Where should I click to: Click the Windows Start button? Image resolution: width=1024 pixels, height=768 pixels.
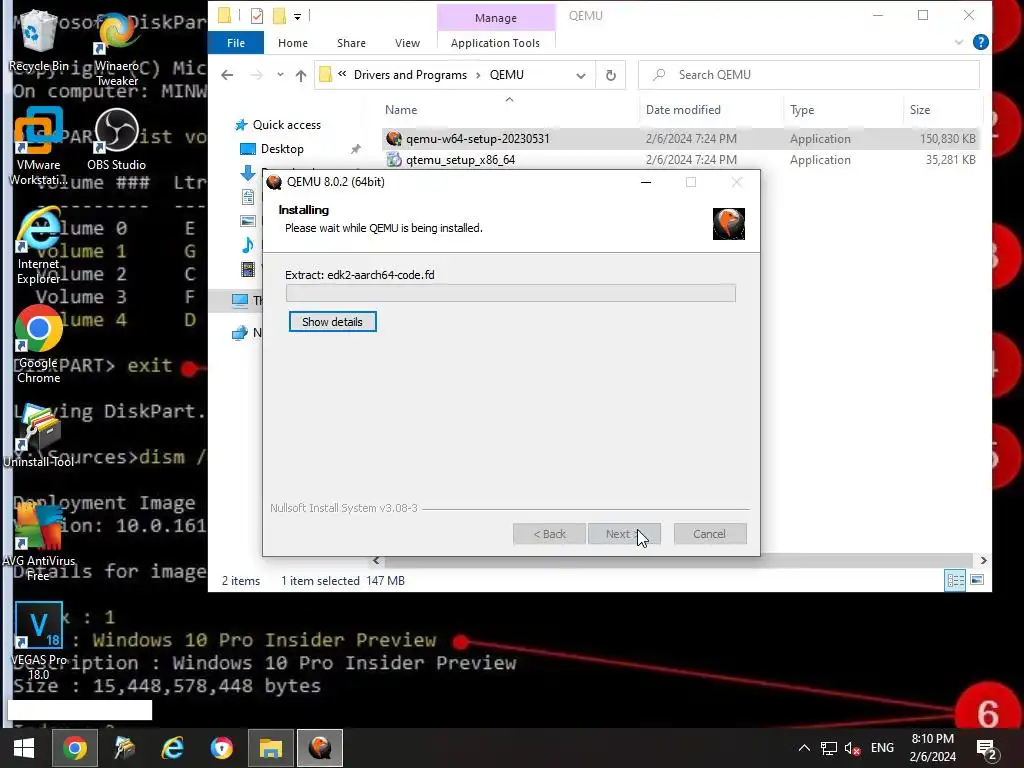point(24,748)
